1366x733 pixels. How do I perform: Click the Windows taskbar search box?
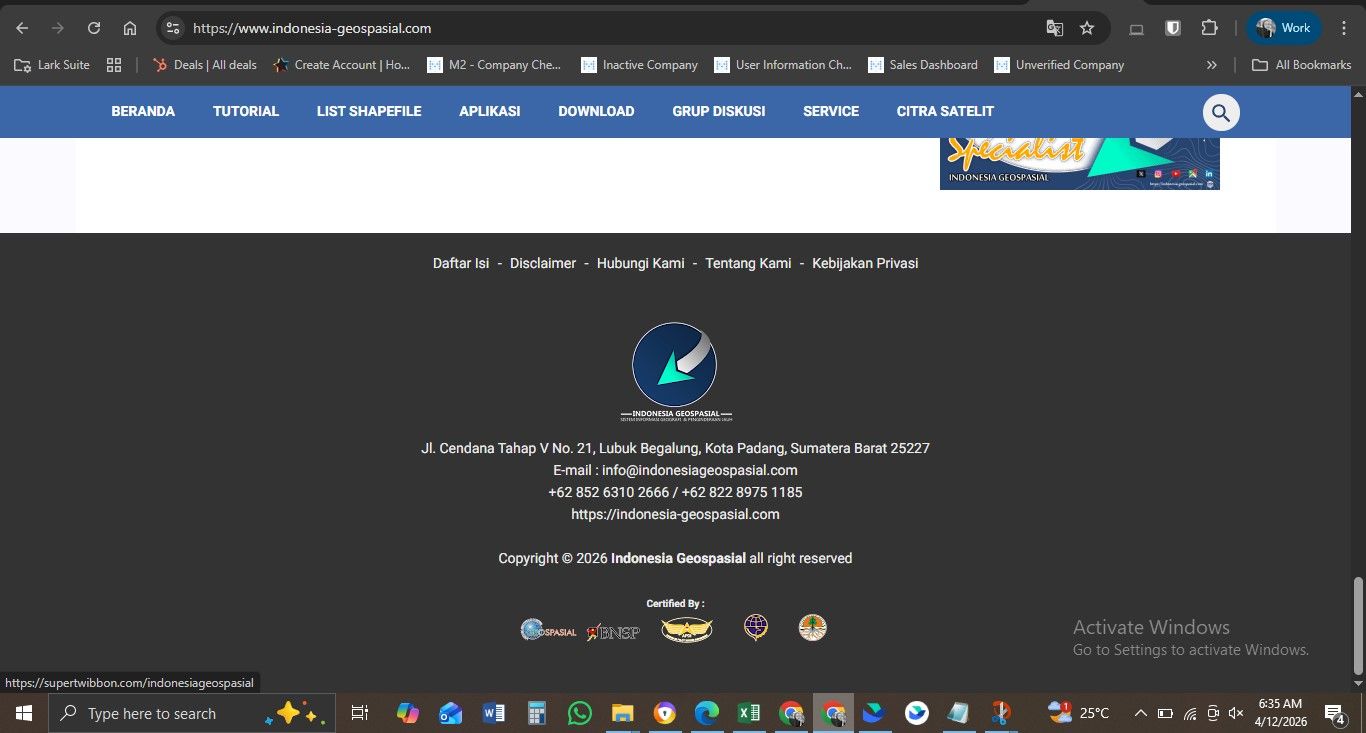point(191,713)
